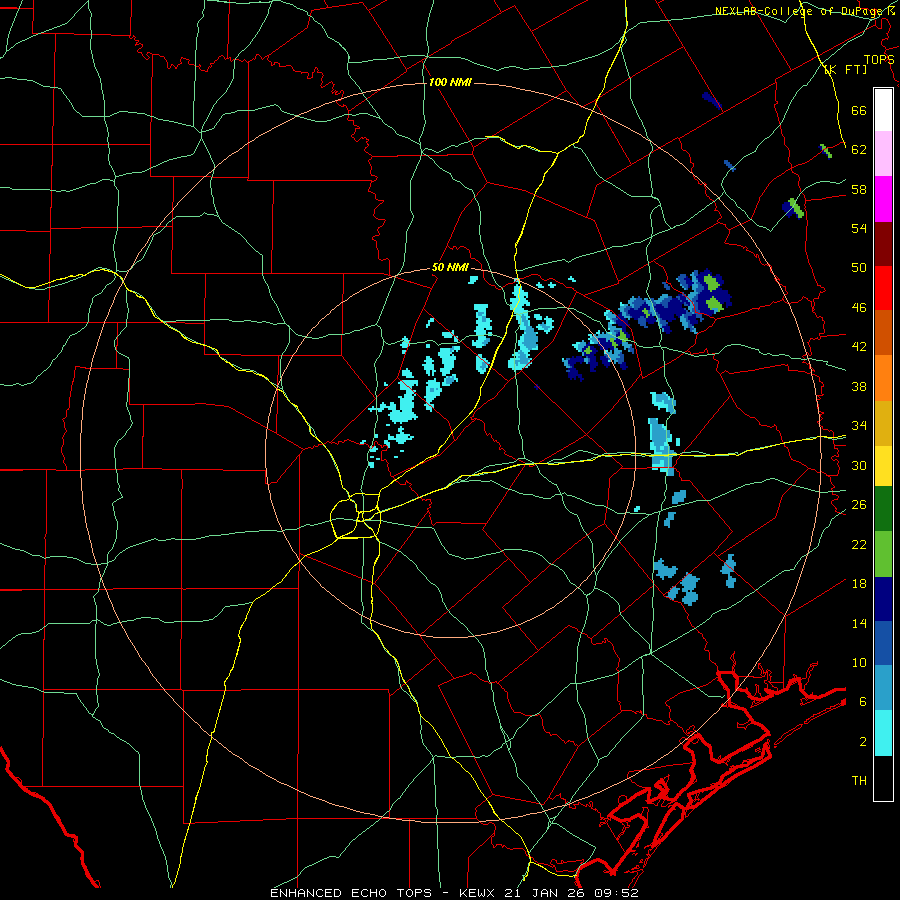Image resolution: width=900 pixels, height=900 pixels.
Task: Click the '[K FT]' units label
Action: coord(845,69)
